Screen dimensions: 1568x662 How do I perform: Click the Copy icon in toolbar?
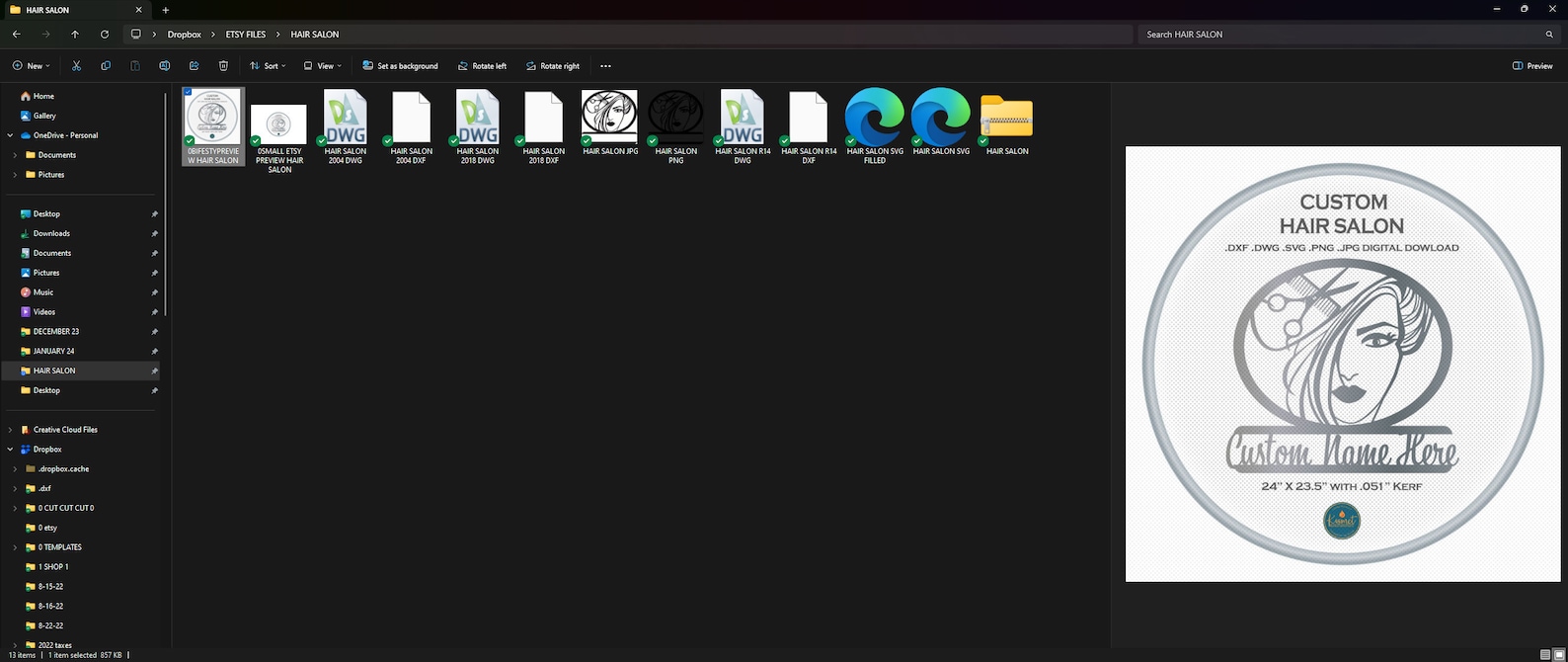(x=106, y=66)
